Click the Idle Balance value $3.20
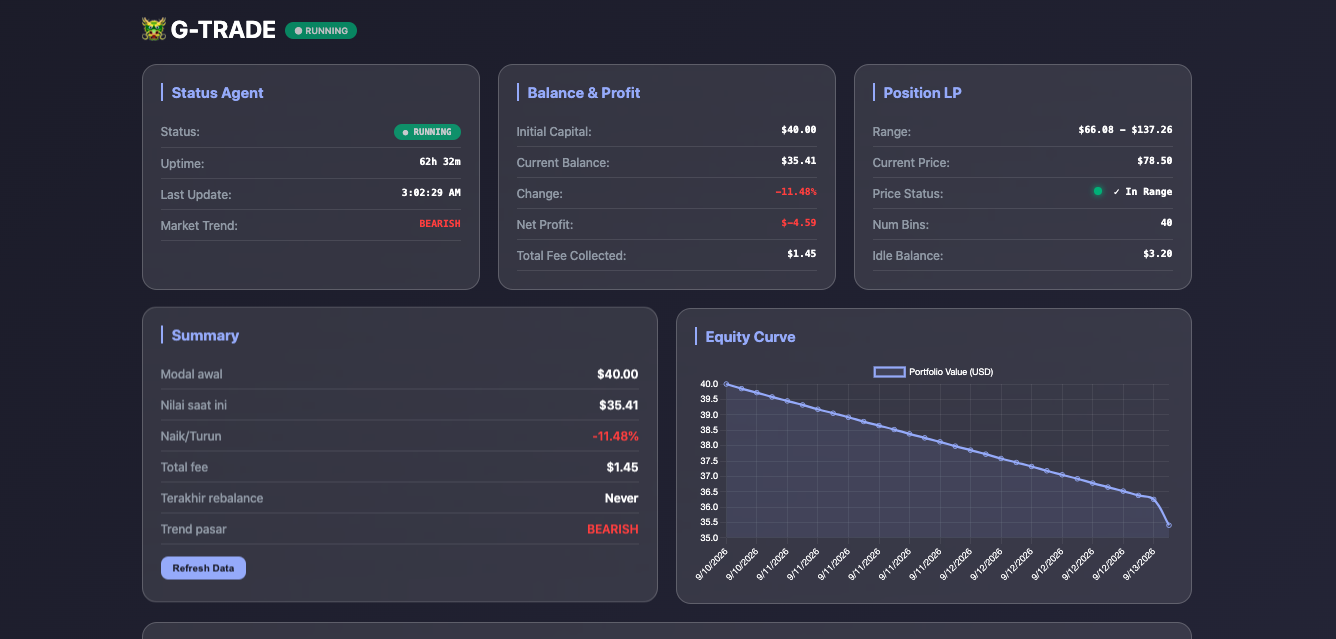Screen dimensions: 1336x639 coord(1158,255)
